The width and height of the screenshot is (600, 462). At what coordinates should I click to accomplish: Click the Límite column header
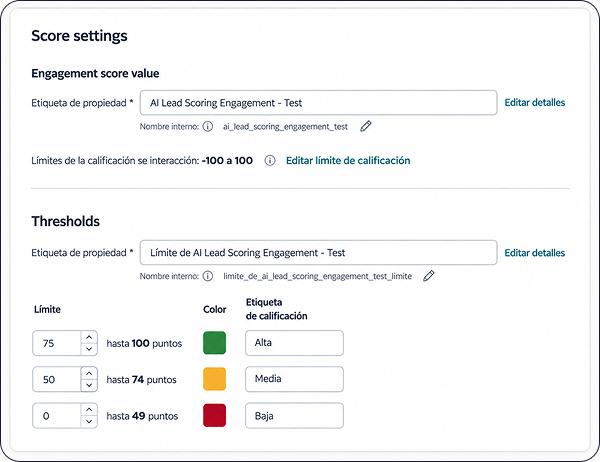point(47,309)
